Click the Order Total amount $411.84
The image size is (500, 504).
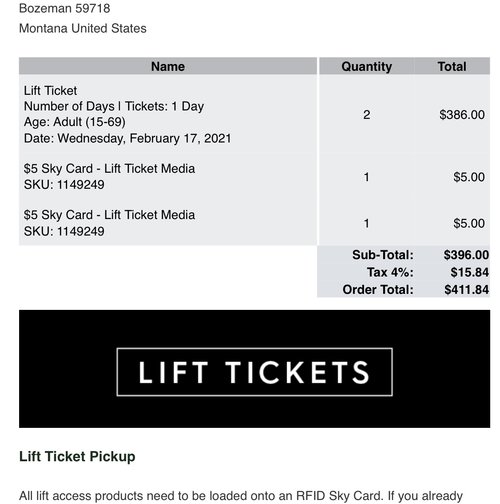pos(466,290)
